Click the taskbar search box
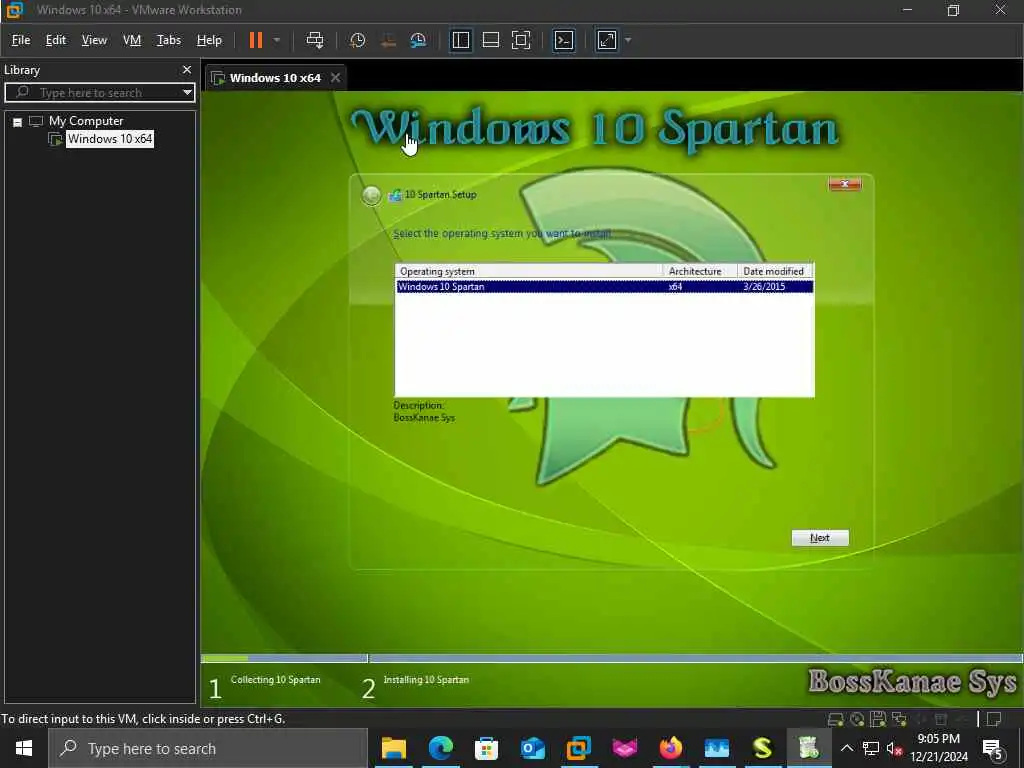 tap(208, 748)
